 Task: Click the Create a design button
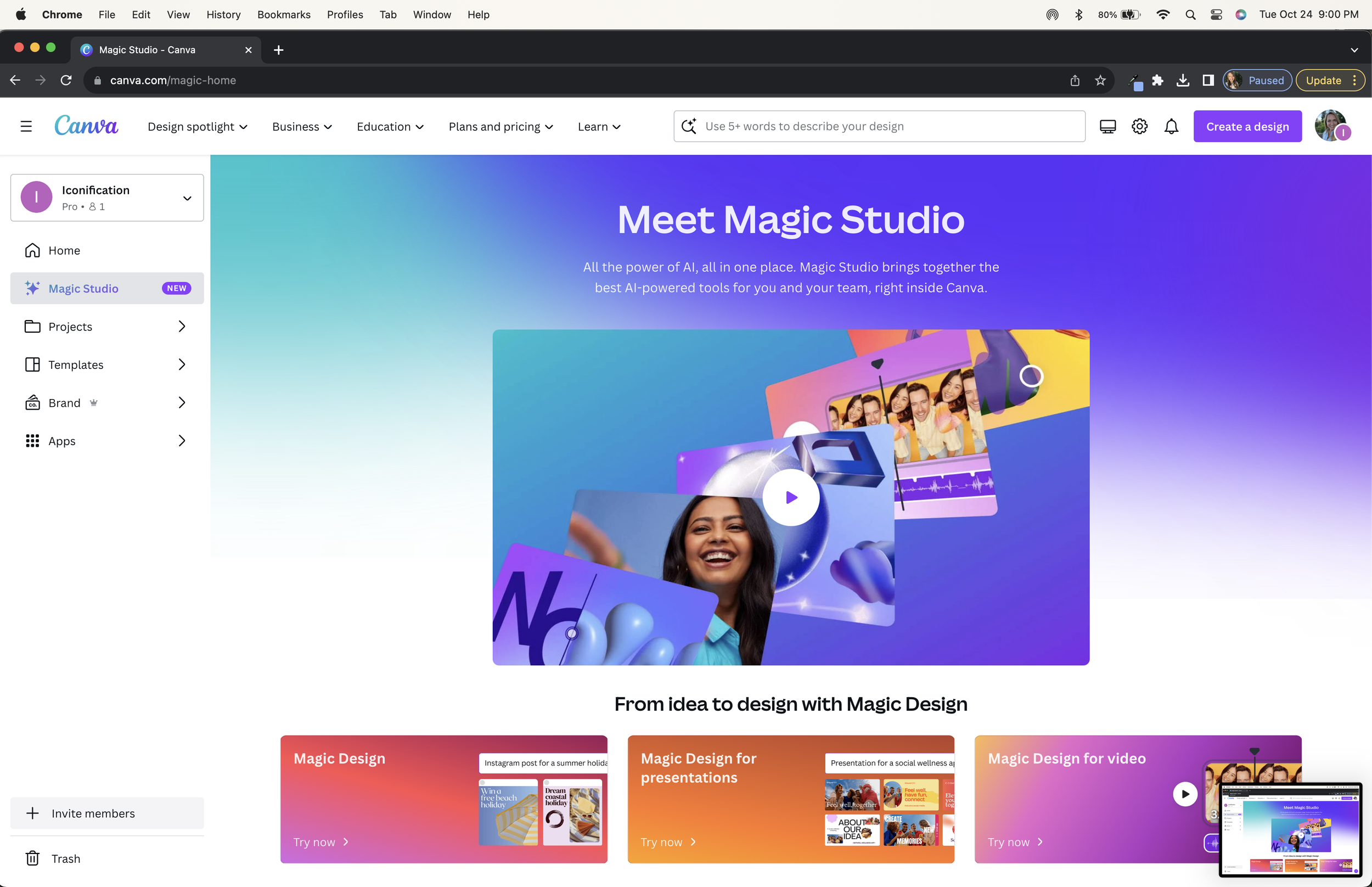tap(1247, 126)
